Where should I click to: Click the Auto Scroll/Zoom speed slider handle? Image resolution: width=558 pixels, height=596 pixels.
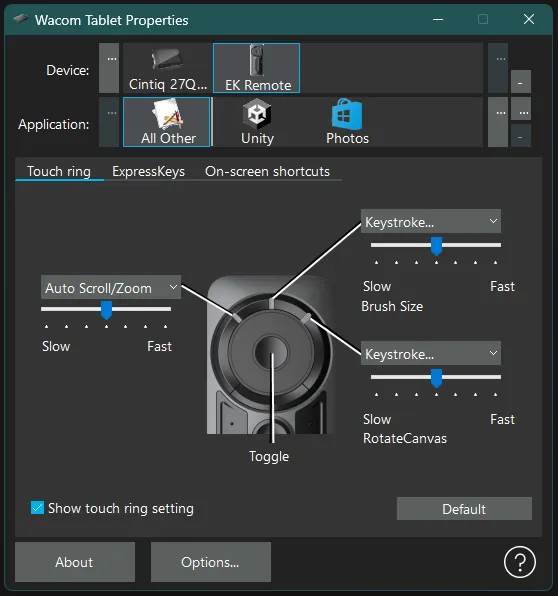coord(106,310)
